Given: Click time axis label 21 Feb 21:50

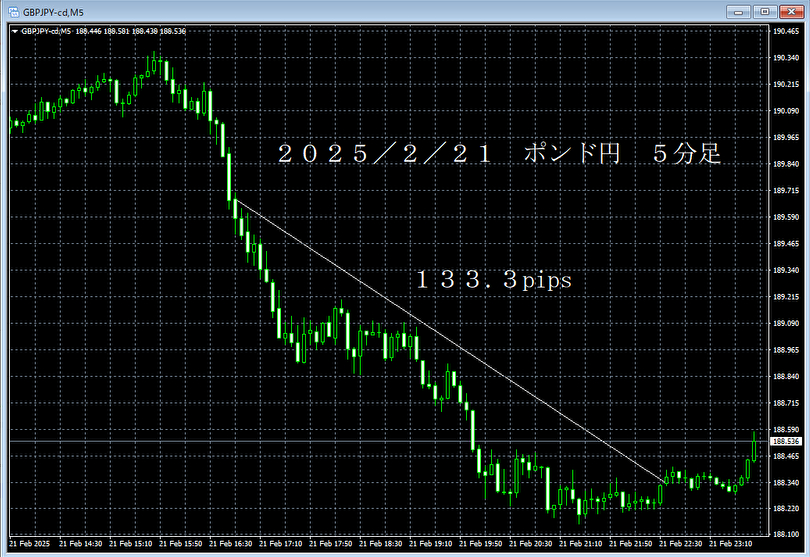Looking at the screenshot, I should (x=631, y=544).
